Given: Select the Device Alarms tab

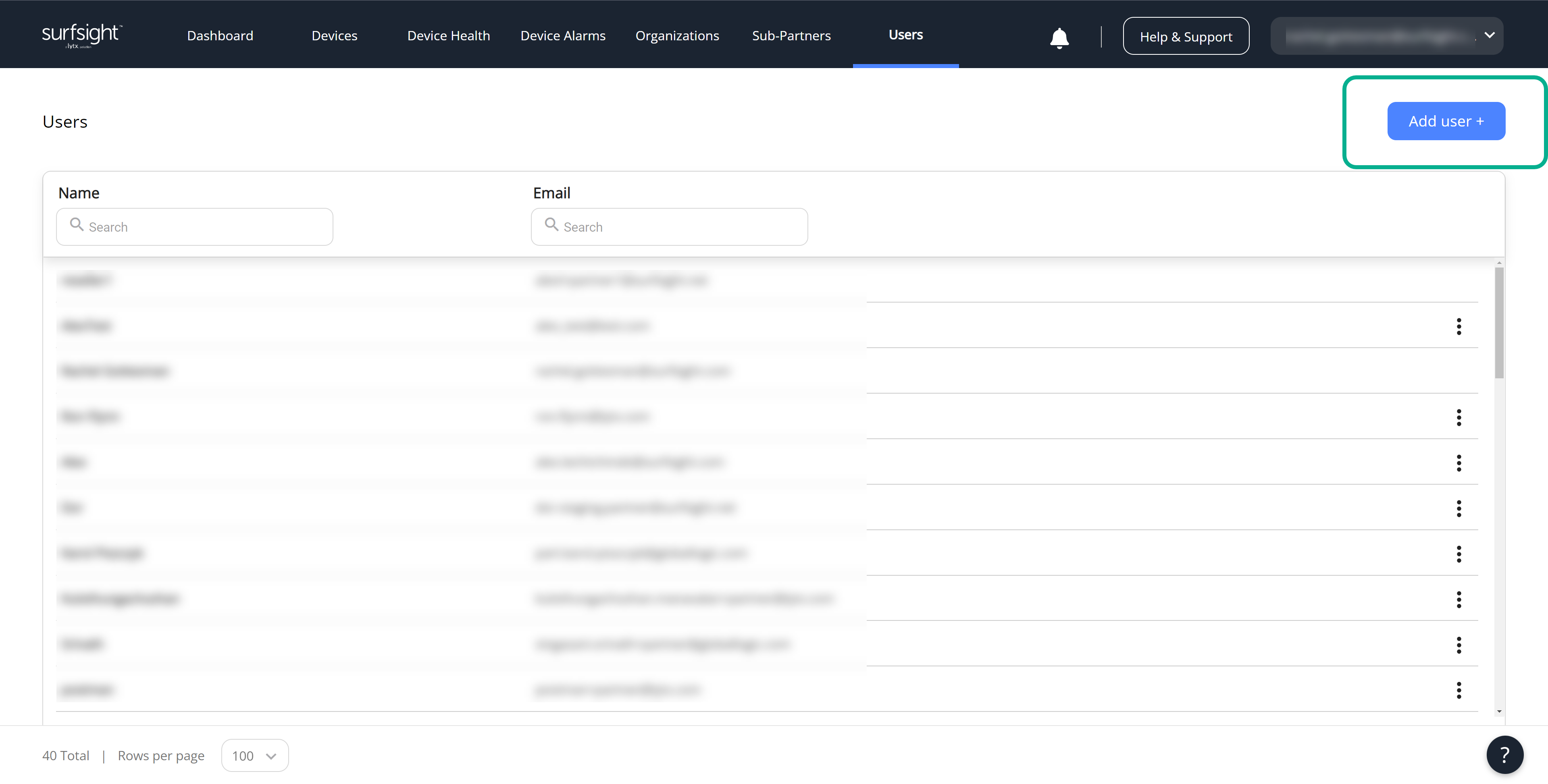Looking at the screenshot, I should [x=562, y=35].
